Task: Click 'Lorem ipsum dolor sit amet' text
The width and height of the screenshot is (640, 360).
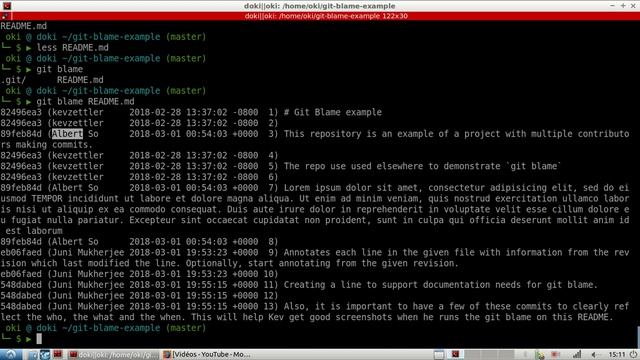Action: (x=351, y=188)
